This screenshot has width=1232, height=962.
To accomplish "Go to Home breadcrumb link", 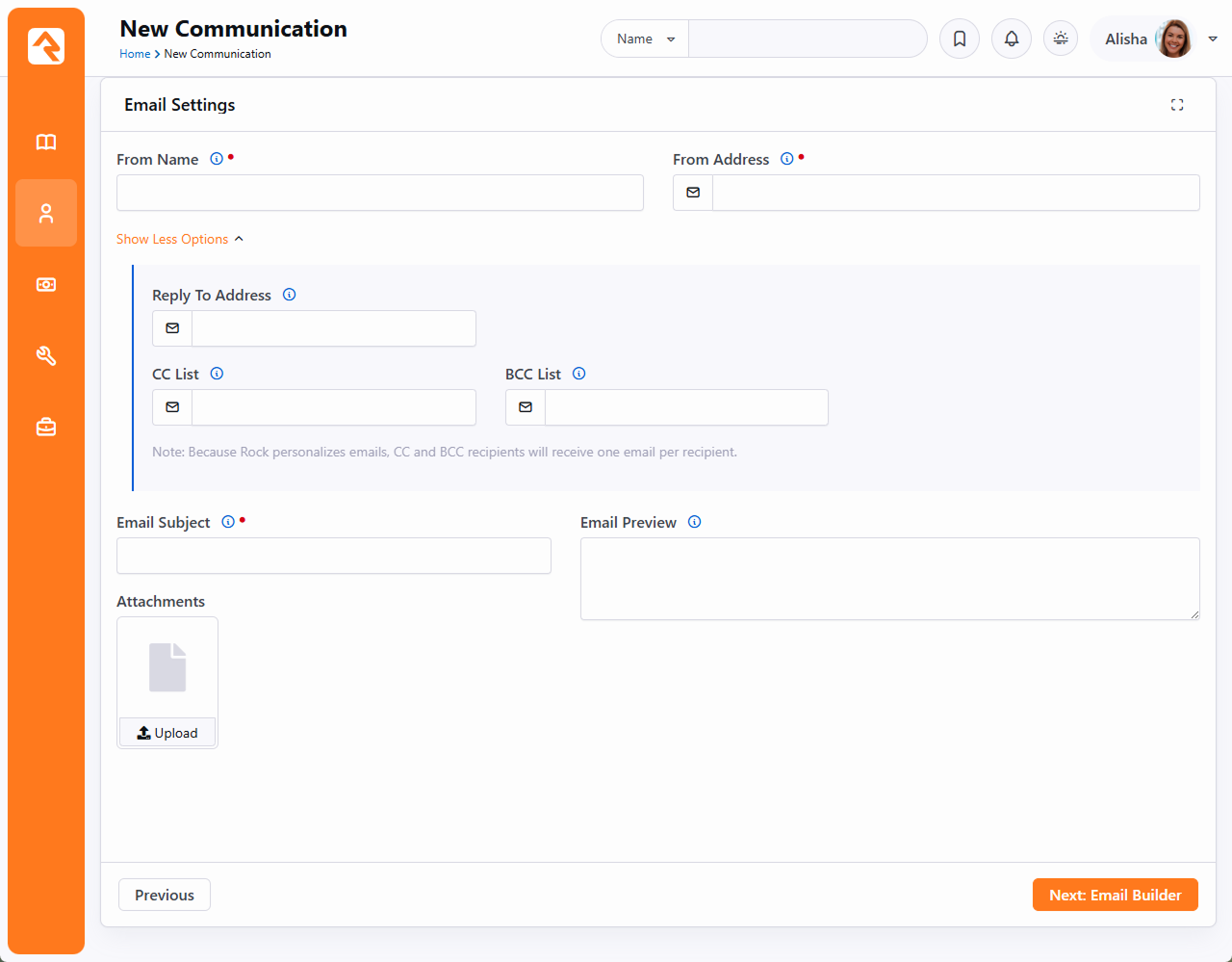I will (135, 54).
